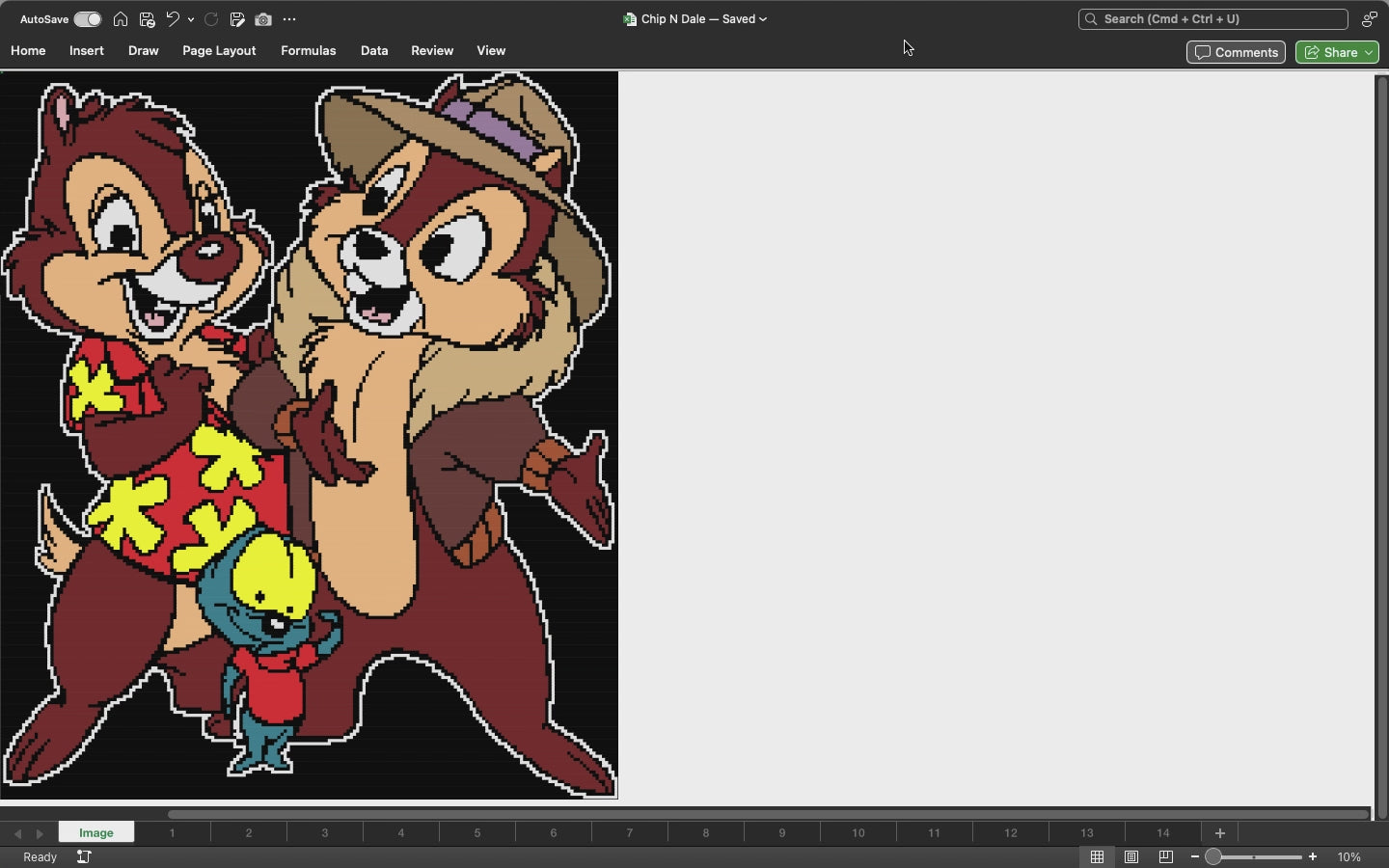Switch to the Image sheet tab
Viewport: 1389px width, 868px height.
click(95, 832)
